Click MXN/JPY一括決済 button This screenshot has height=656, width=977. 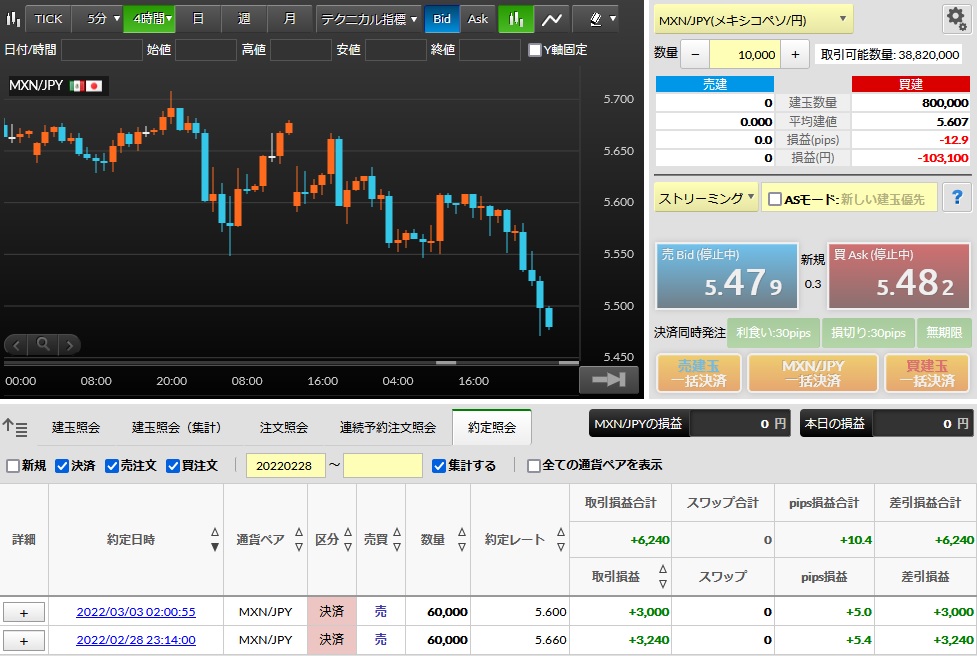(x=813, y=373)
